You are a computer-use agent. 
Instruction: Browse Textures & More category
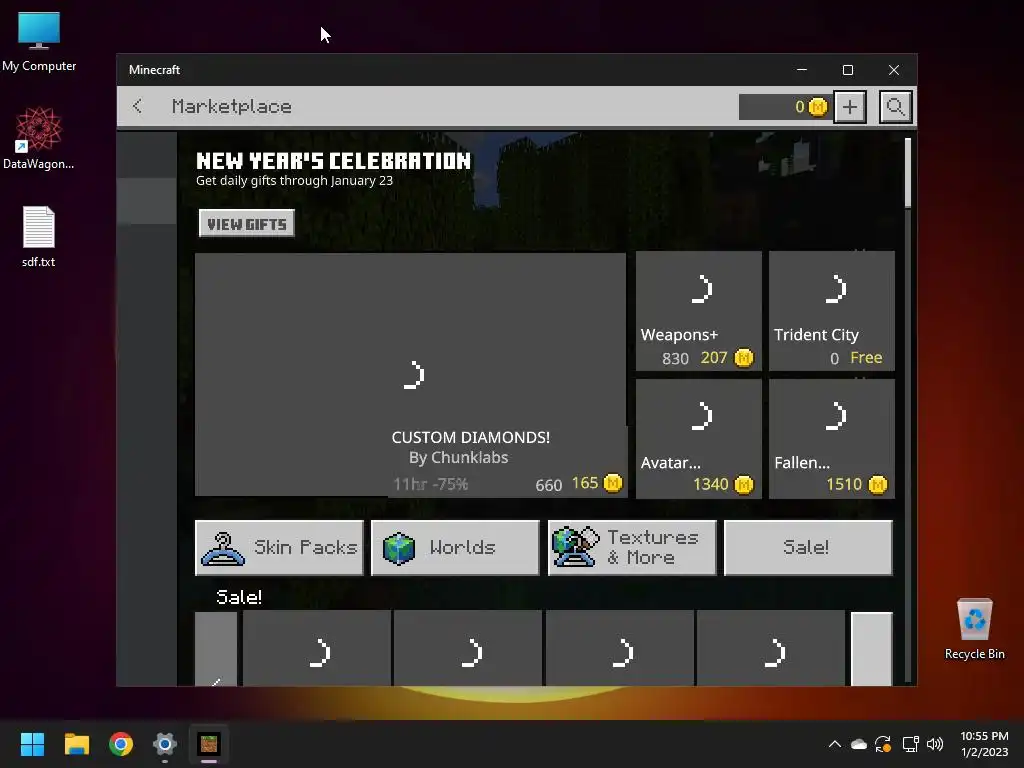tap(632, 548)
